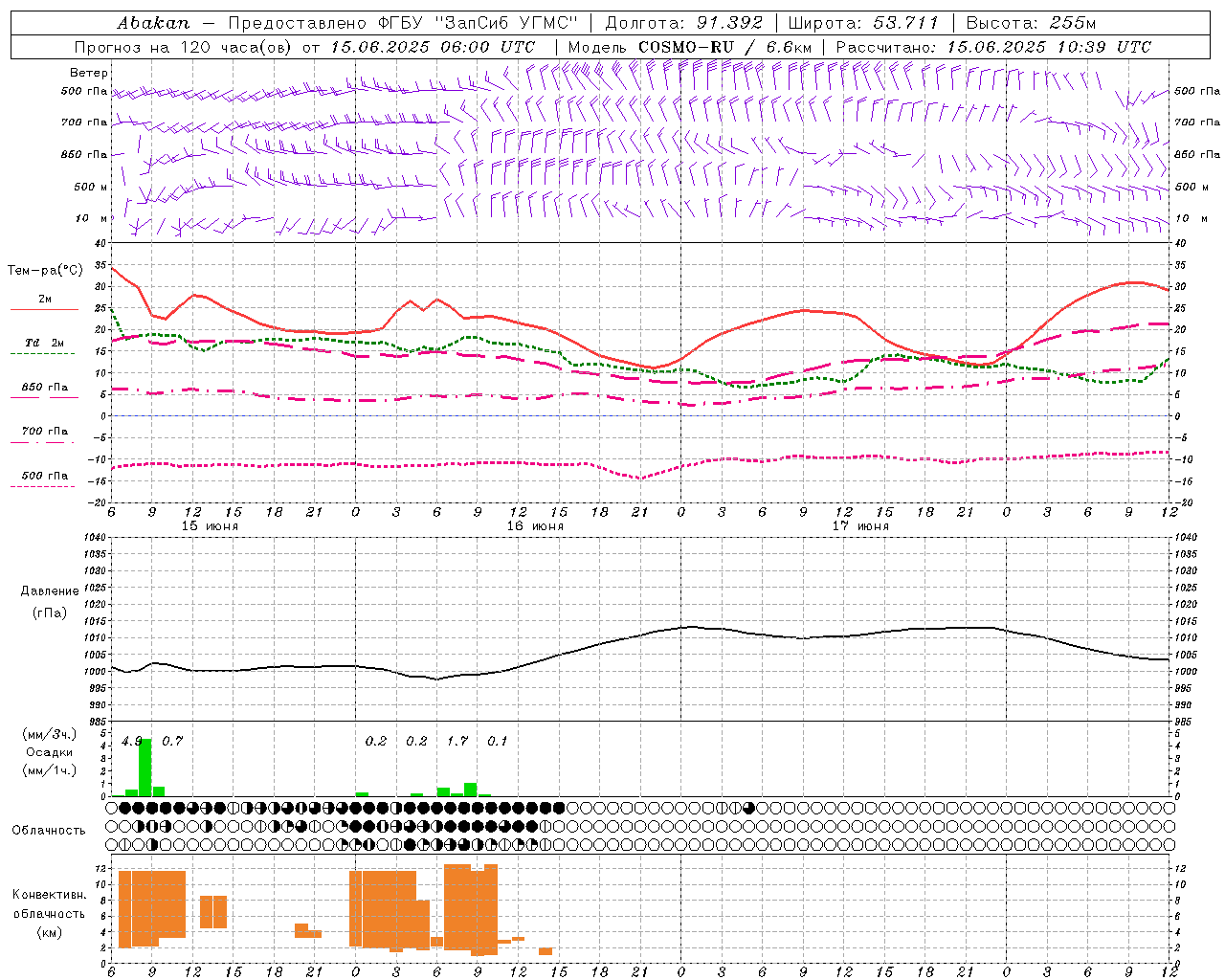Image resolution: width=1225 pixels, height=980 pixels.
Task: Click the Давление pressure chart label
Action: (x=48, y=591)
